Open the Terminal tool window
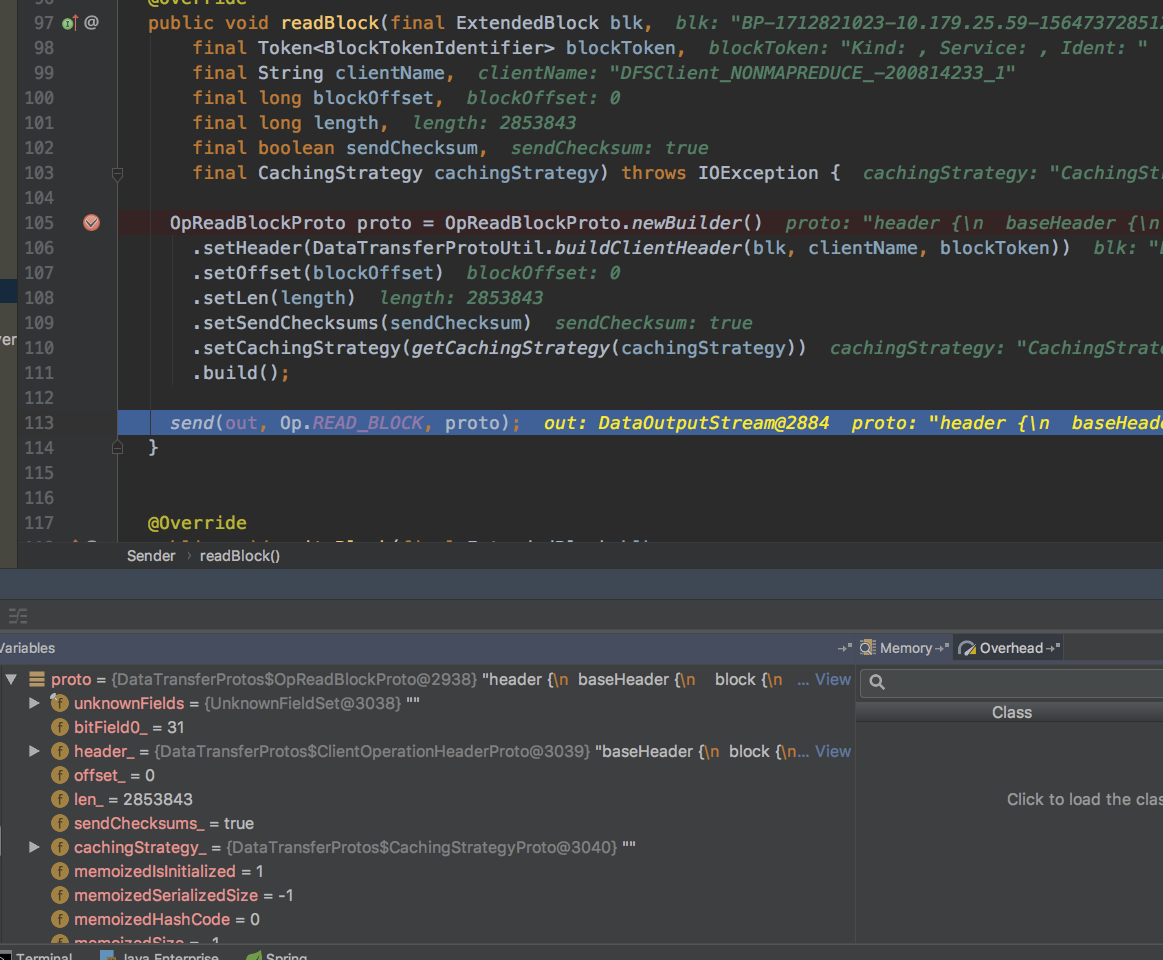The image size is (1163, 960). point(37,954)
